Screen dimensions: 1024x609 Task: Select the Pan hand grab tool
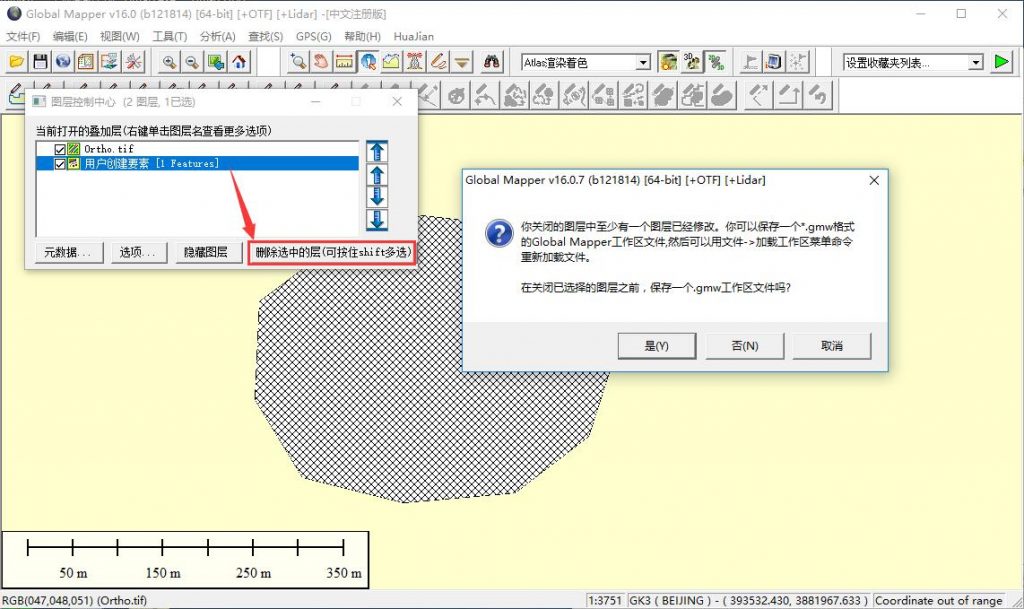(x=321, y=62)
